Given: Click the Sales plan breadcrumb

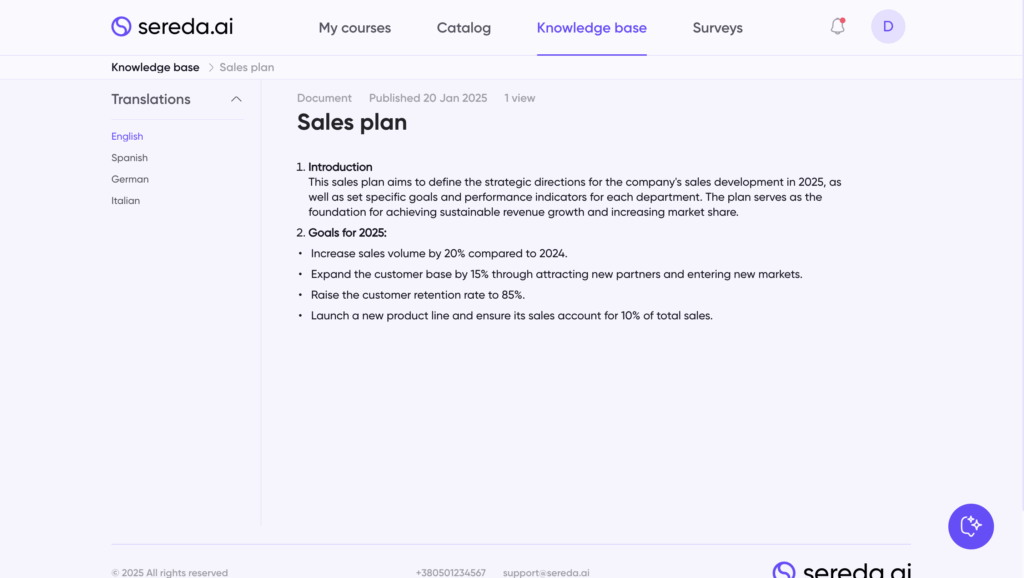Looking at the screenshot, I should (x=247, y=68).
